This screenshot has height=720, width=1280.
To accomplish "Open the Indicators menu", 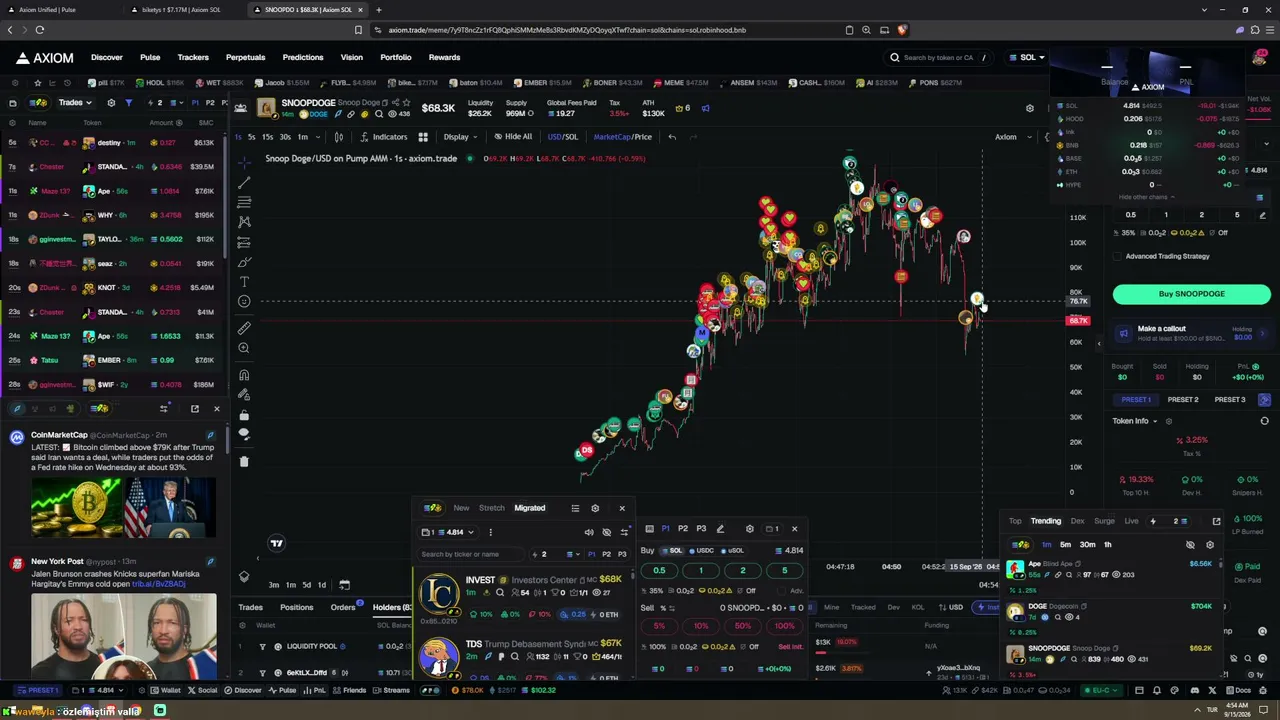I will pyautogui.click(x=384, y=137).
